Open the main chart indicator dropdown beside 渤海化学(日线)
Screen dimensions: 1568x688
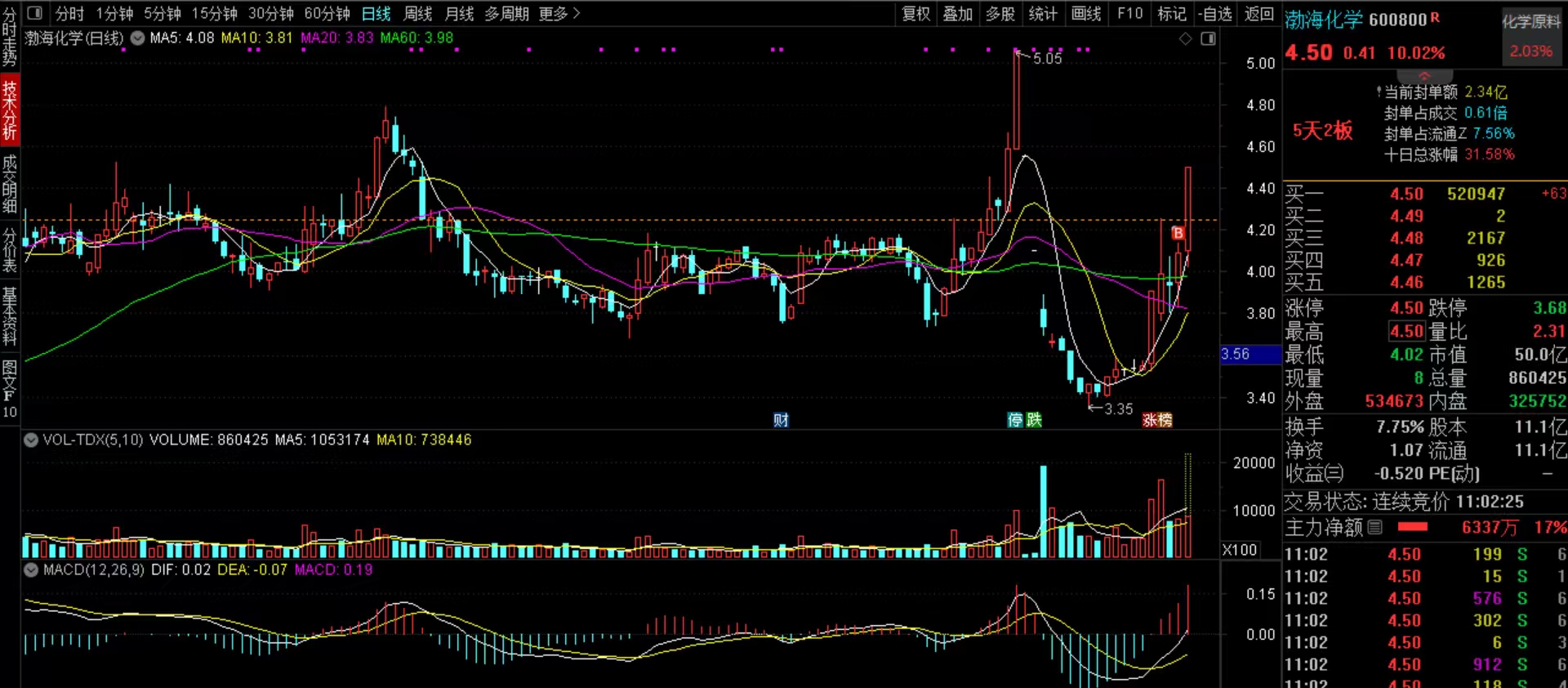pos(137,38)
